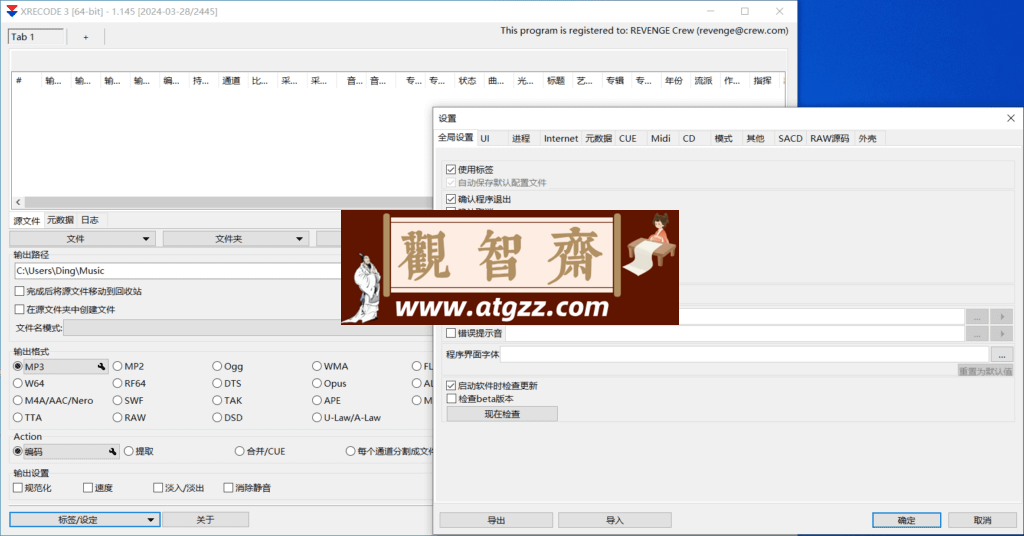Click the XRECODE logo in the title bar
1024x536 pixels.
[x=12, y=11]
